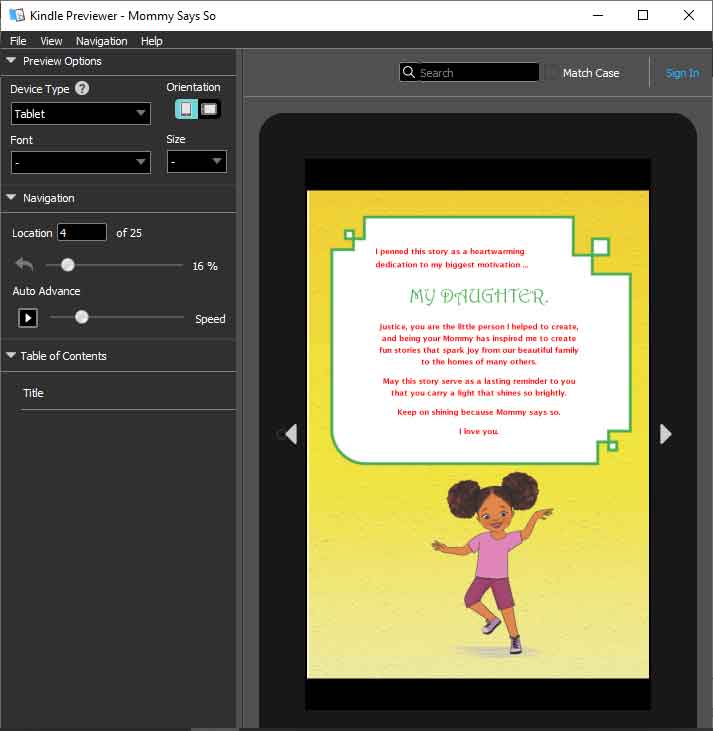Go to the next page arrow
Screen dimensions: 713x731
[665, 434]
